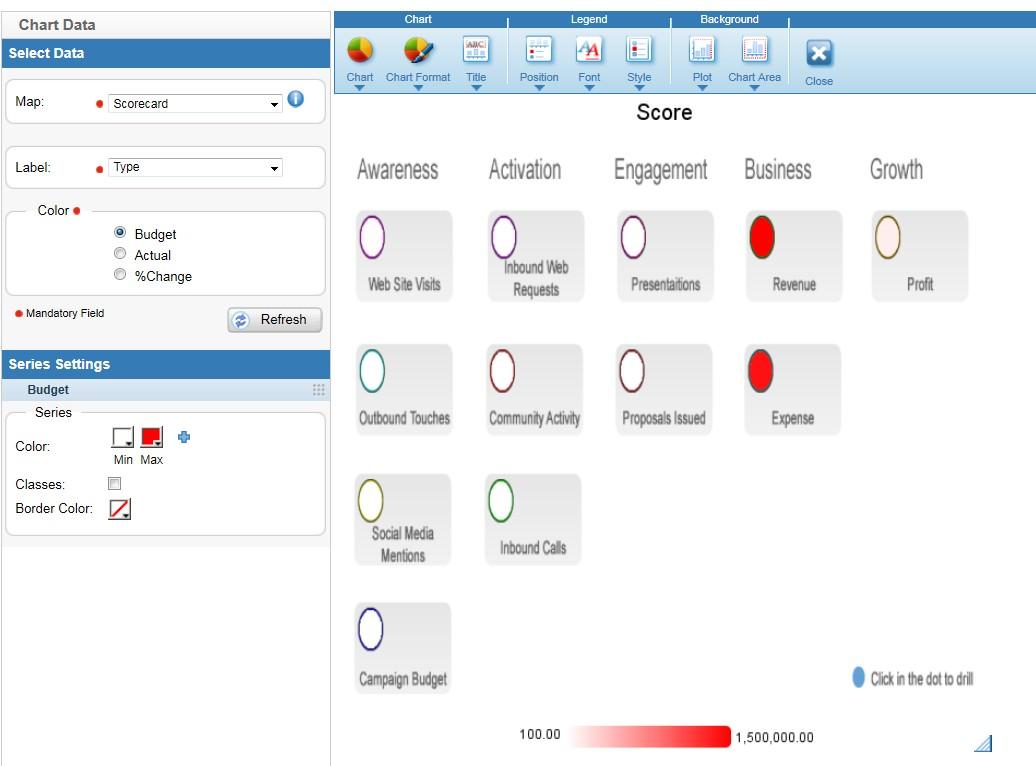Open the Map Scorecard dropdown
This screenshot has width=1036, height=766.
(x=195, y=104)
